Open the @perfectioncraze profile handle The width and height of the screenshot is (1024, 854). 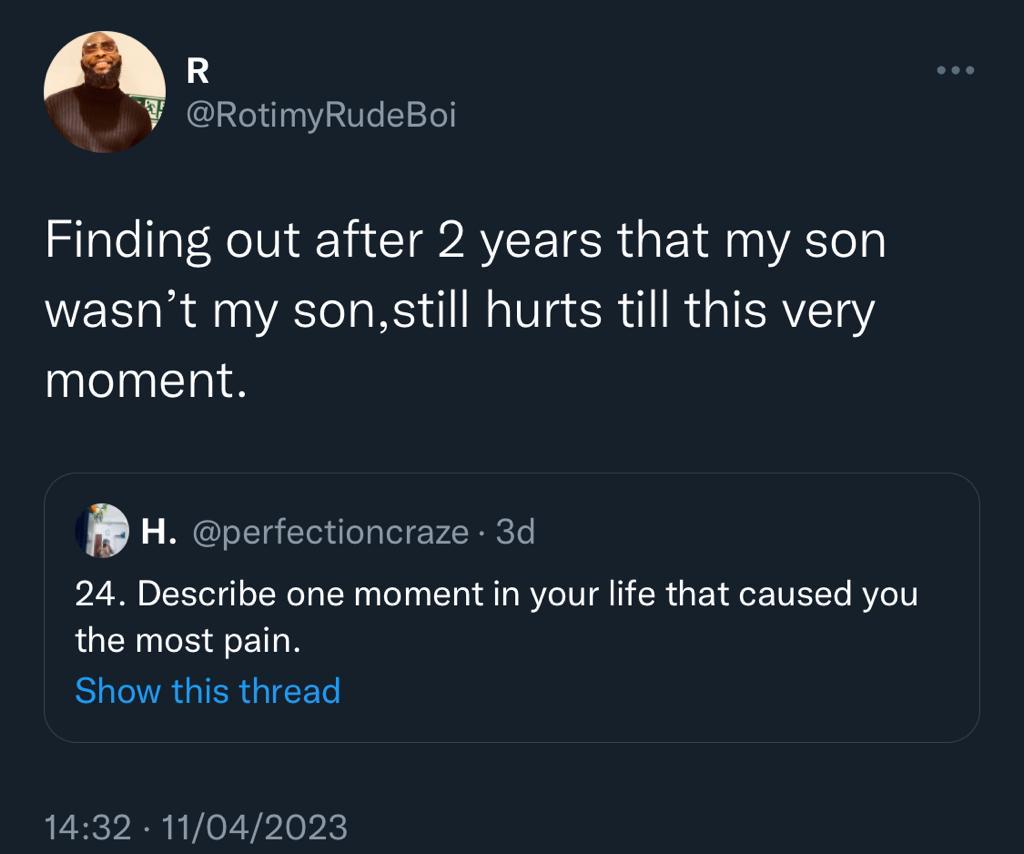tap(329, 532)
